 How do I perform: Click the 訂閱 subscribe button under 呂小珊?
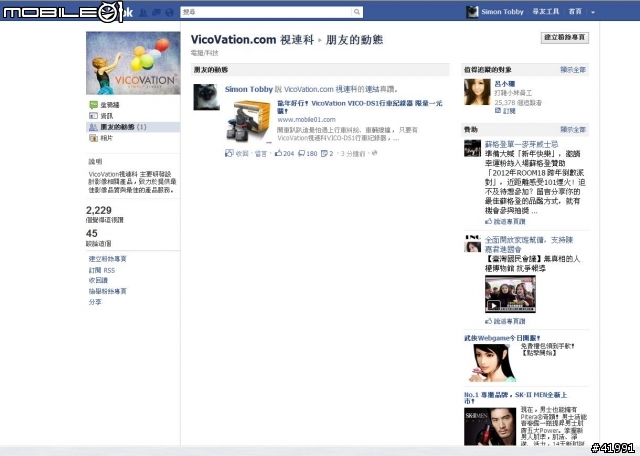click(505, 111)
